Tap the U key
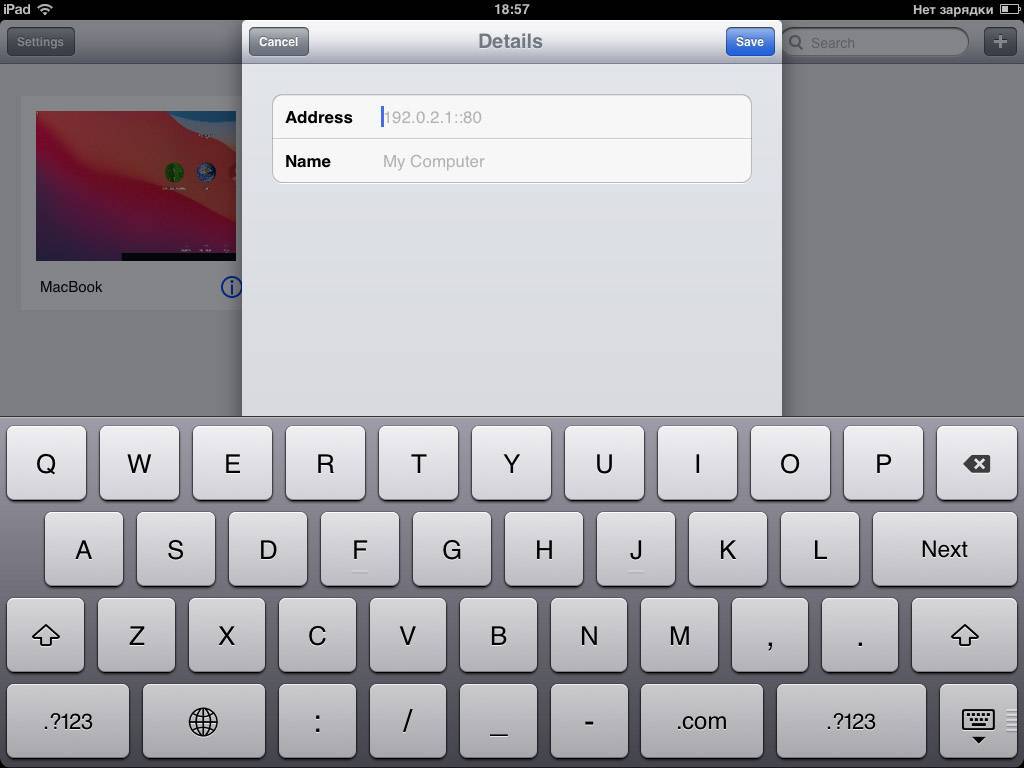The width and height of the screenshot is (1024, 768). (x=604, y=464)
